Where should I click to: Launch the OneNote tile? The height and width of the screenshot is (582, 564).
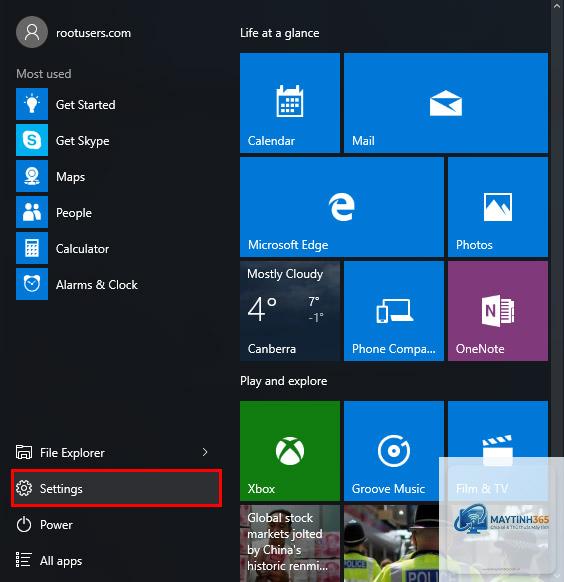click(498, 311)
